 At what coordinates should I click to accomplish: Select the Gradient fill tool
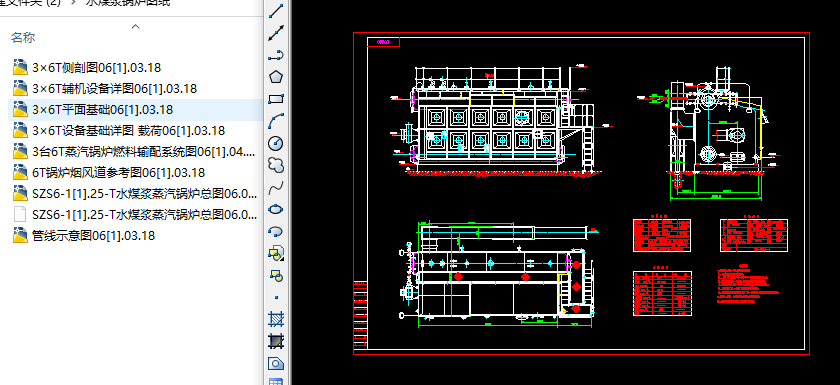[275, 342]
